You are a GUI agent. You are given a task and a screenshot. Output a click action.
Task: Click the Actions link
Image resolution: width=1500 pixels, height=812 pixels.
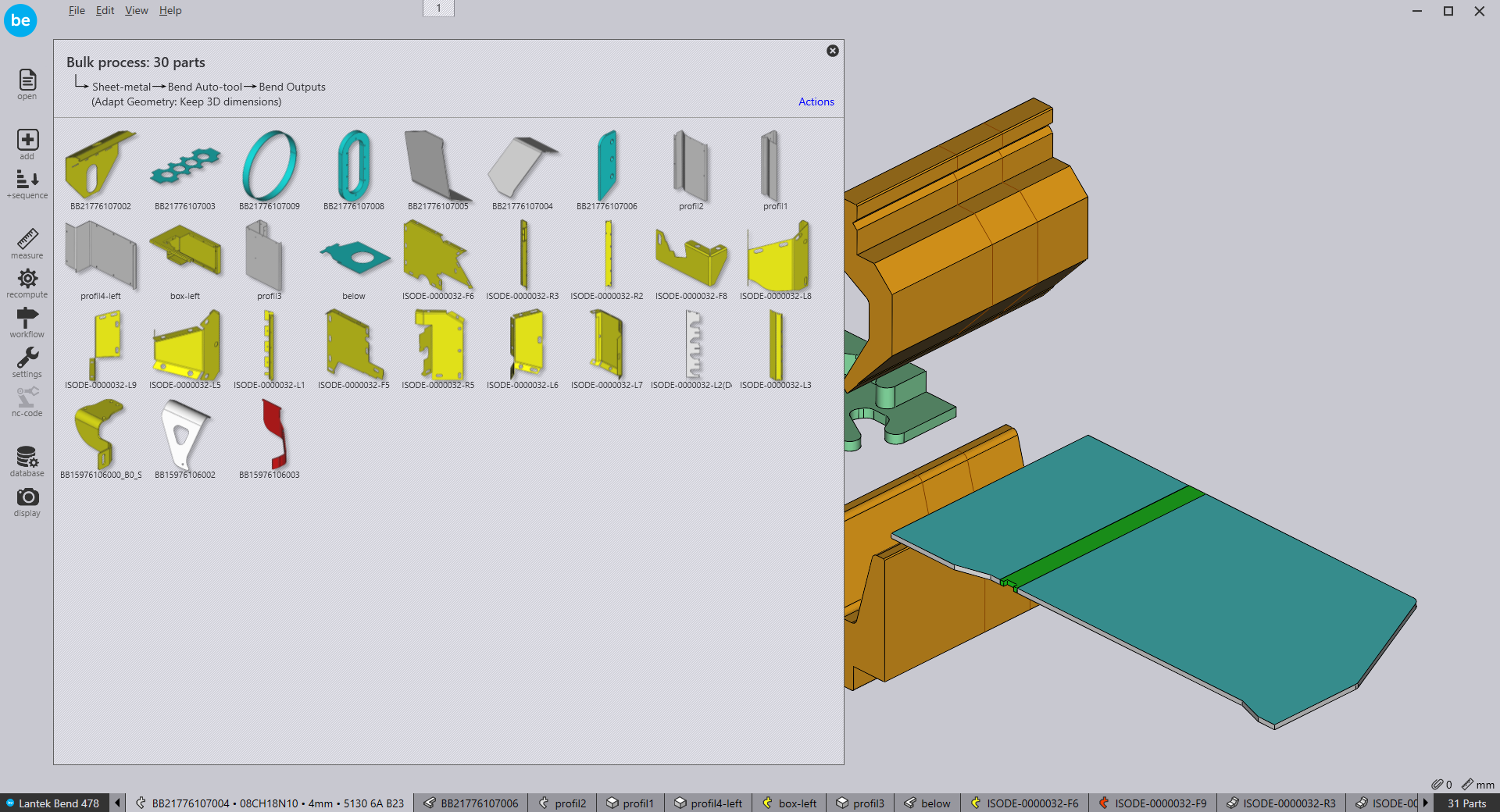click(816, 101)
